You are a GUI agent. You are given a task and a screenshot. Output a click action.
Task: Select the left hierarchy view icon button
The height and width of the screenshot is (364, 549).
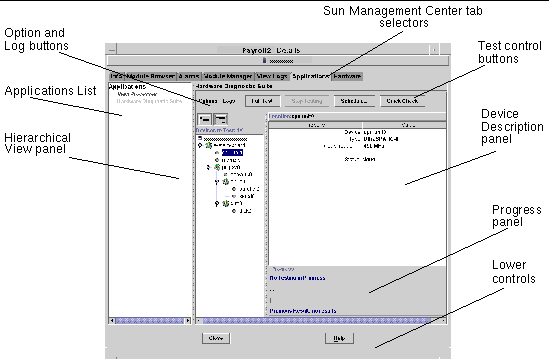[204, 119]
